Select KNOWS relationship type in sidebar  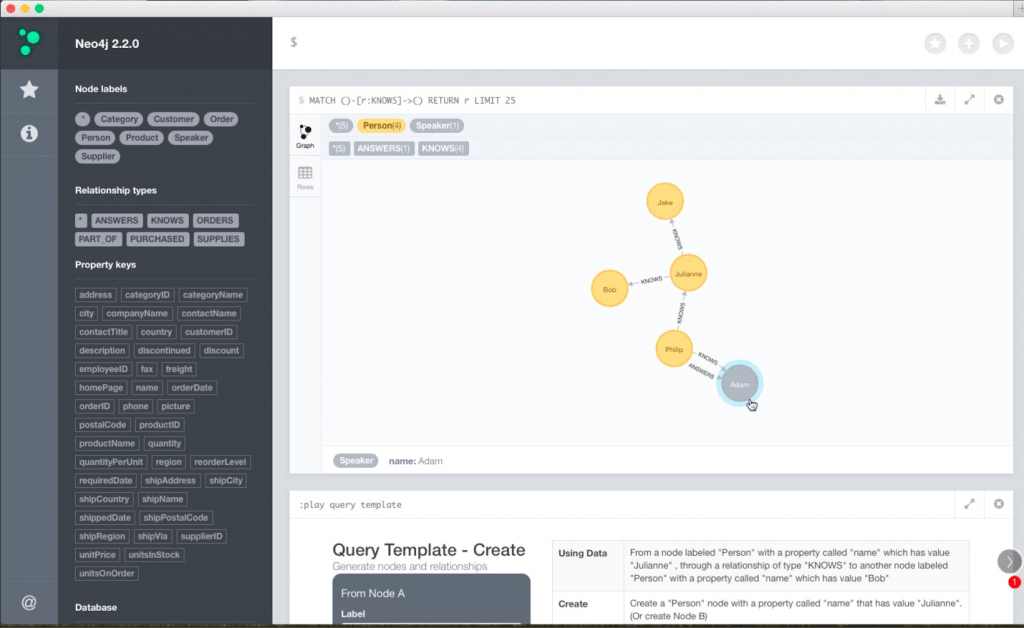coord(167,221)
